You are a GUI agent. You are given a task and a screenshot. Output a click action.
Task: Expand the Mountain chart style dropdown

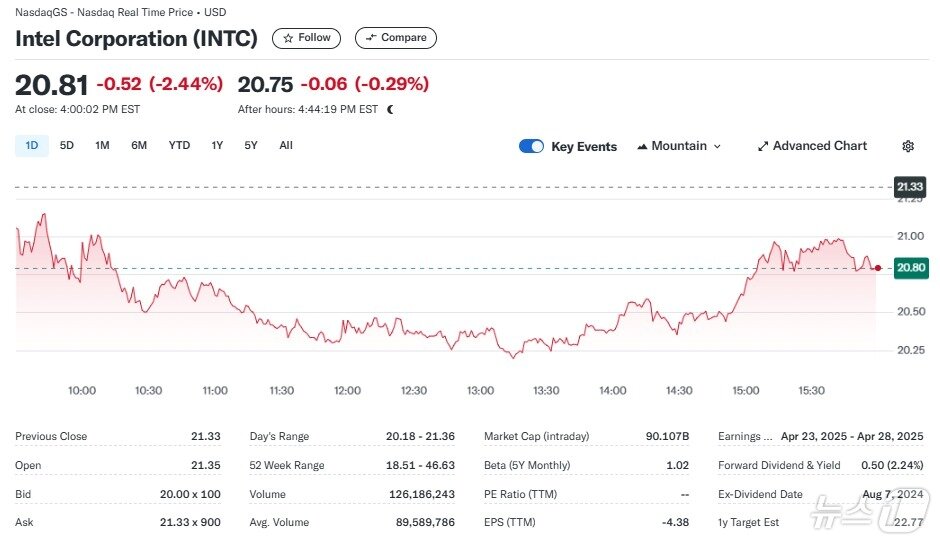[x=716, y=146]
